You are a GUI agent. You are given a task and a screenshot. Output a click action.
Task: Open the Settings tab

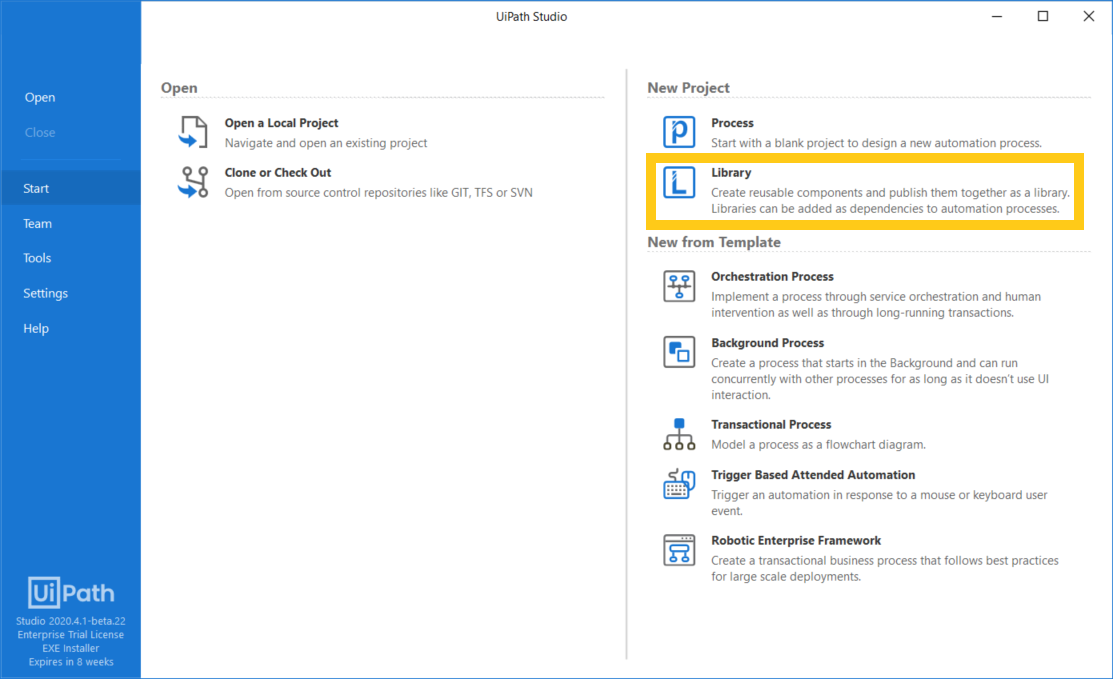(45, 293)
